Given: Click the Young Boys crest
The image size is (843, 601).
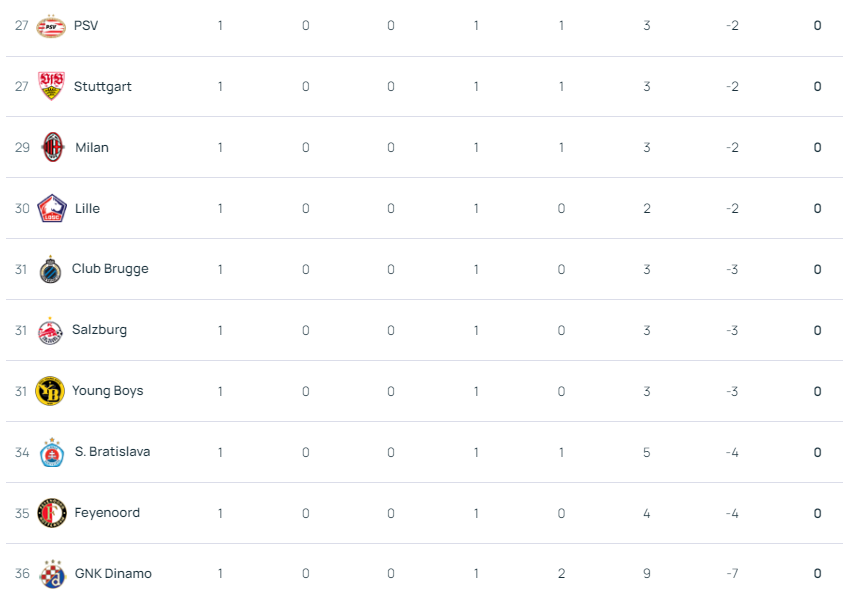Looking at the screenshot, I should 50,391.
